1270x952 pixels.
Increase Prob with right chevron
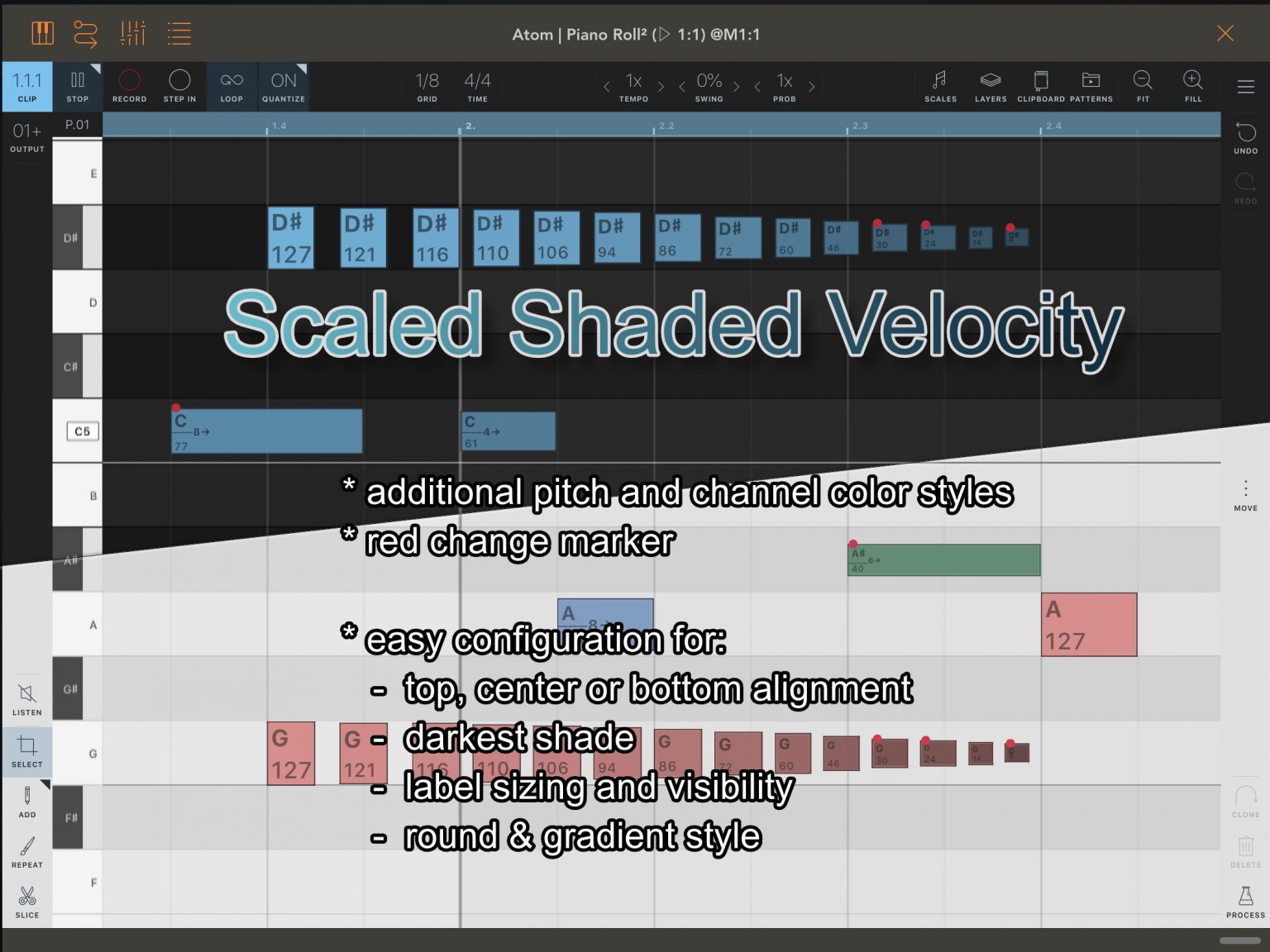[811, 87]
